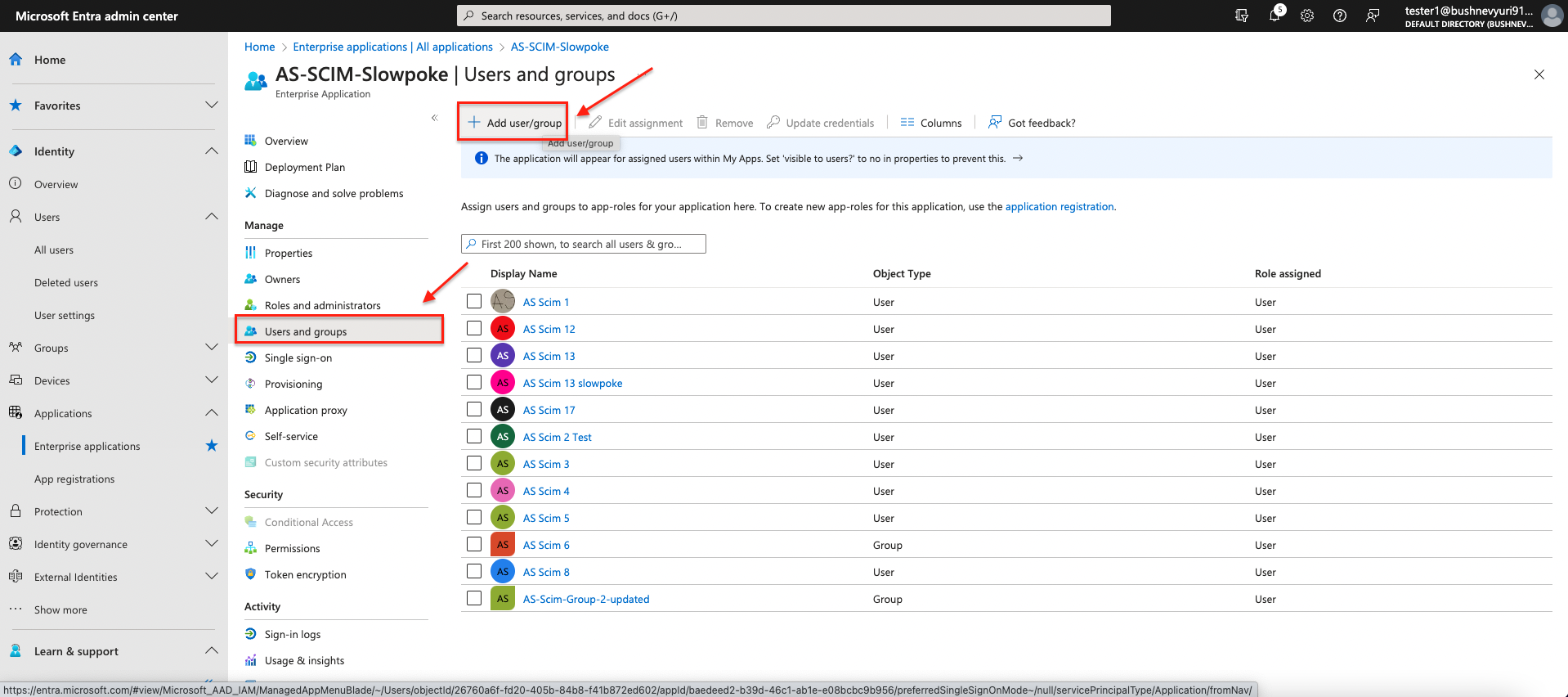Click the info banner arrow icon
Viewport: 1568px width, 697px height.
click(1018, 158)
